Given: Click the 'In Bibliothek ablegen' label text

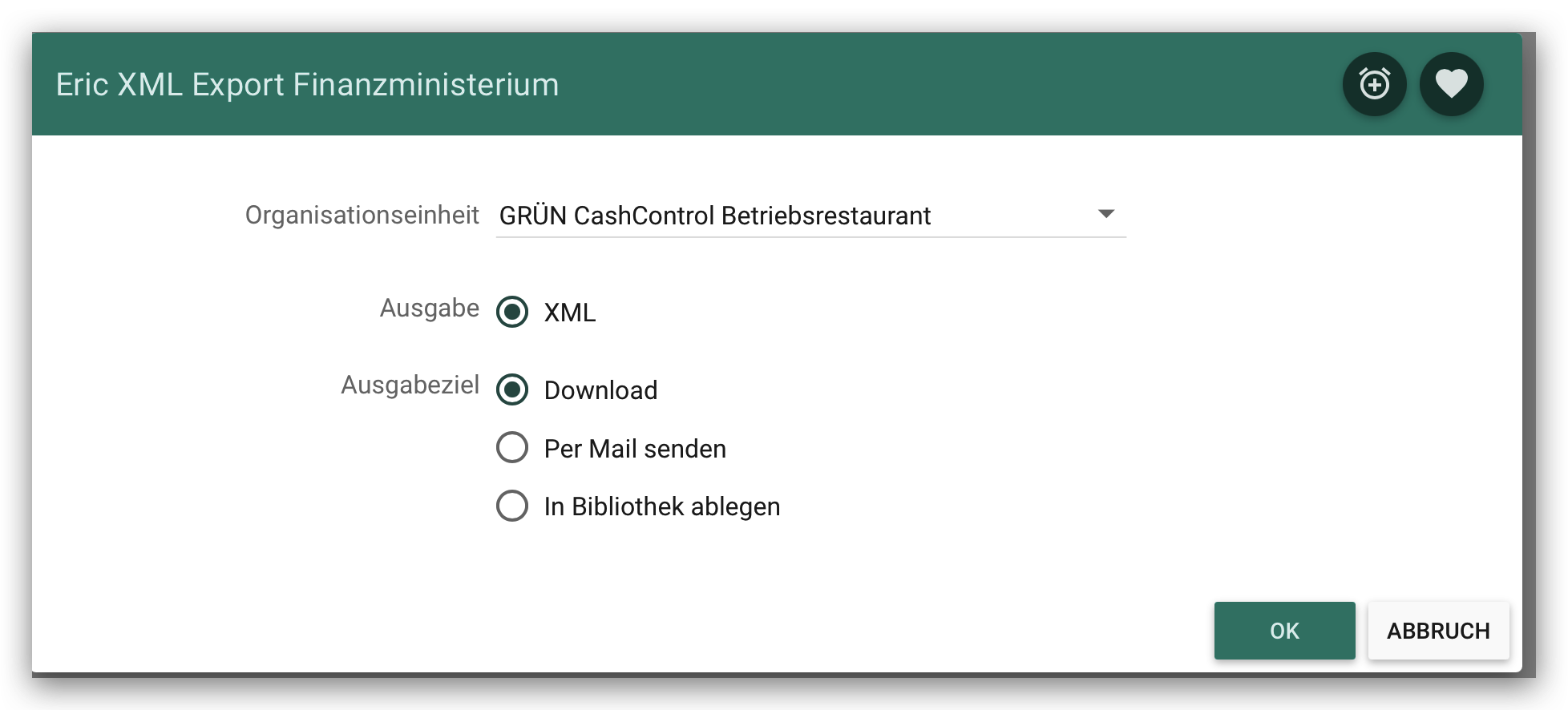Looking at the screenshot, I should (x=662, y=506).
